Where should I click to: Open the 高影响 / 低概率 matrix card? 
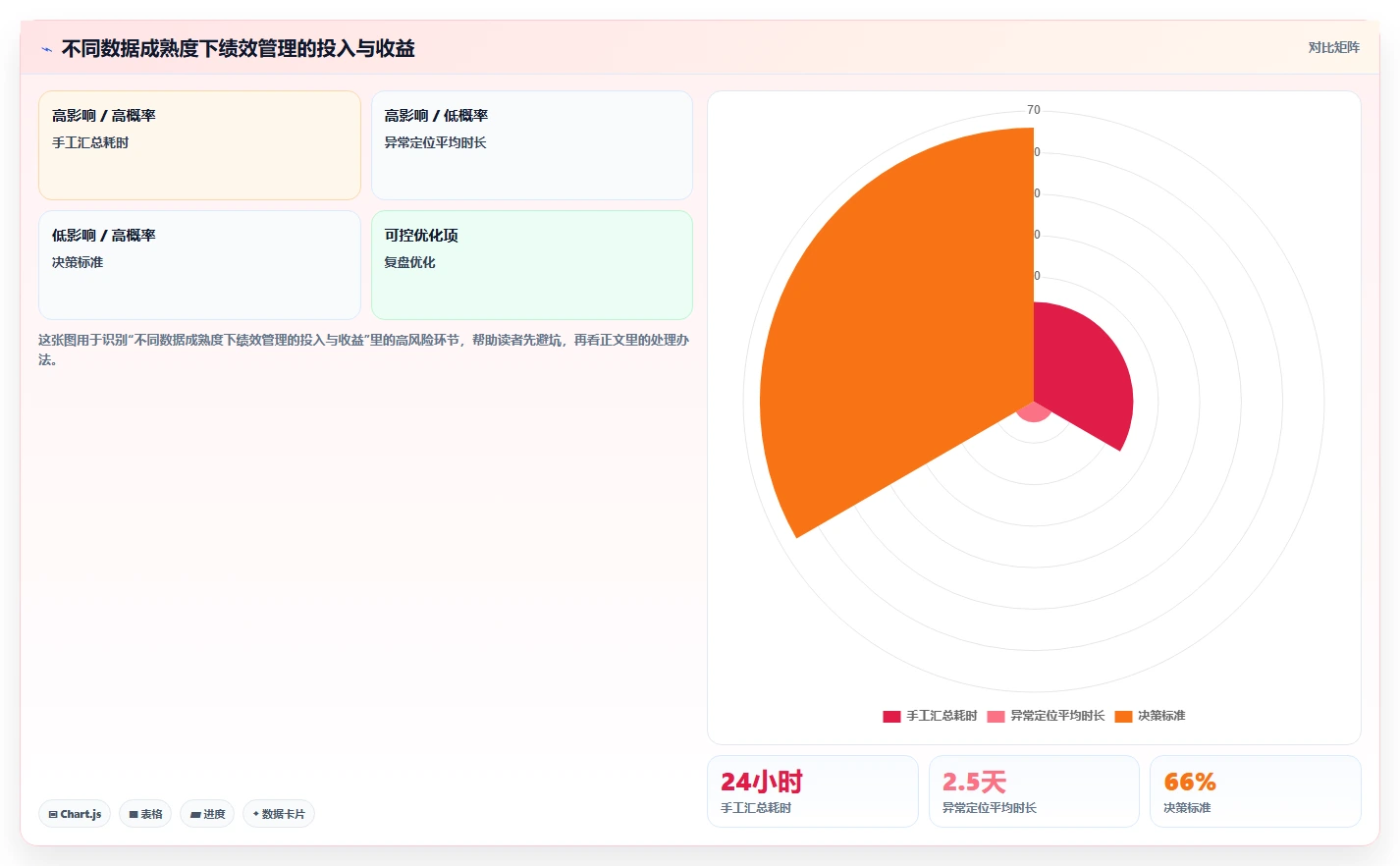[x=532, y=145]
